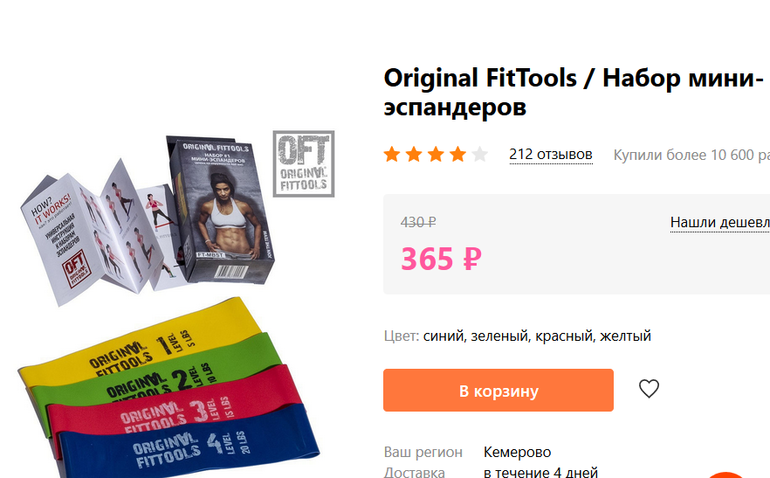This screenshot has width=770, height=478.
Task: Click the orange circle at bottom right
Action: click(726, 475)
